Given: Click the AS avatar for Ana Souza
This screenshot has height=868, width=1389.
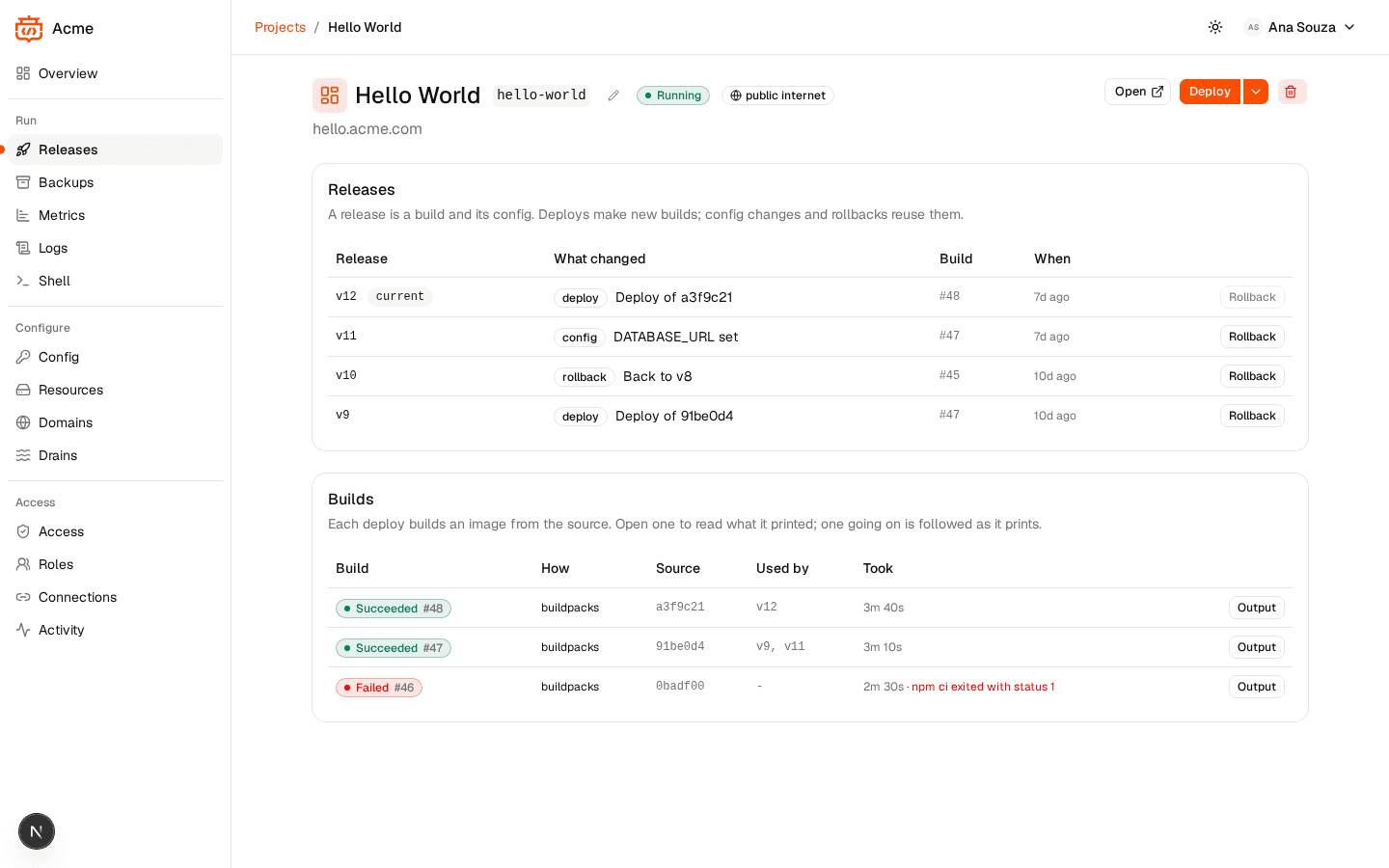Looking at the screenshot, I should pyautogui.click(x=1253, y=27).
